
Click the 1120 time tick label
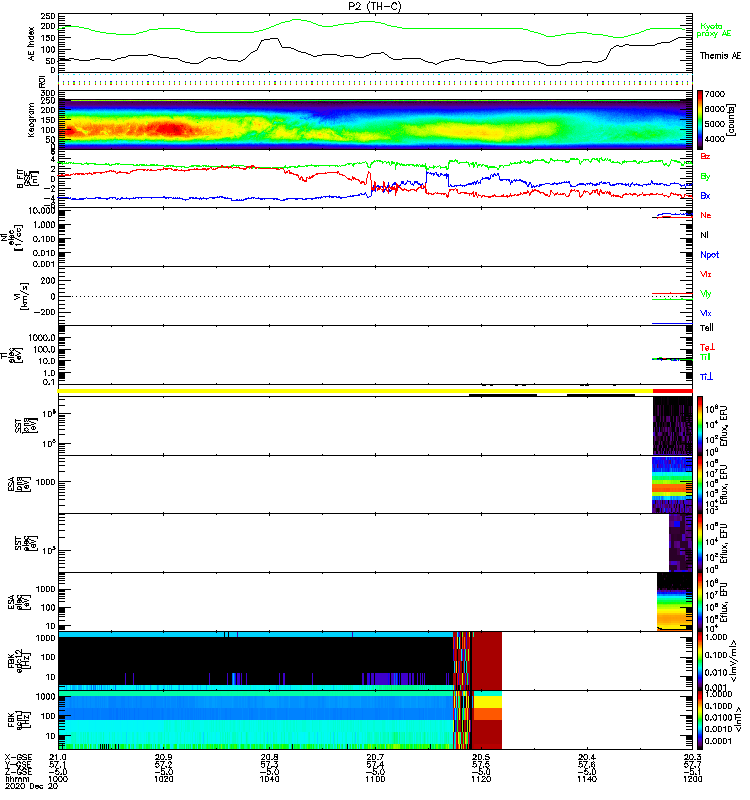tap(481, 779)
